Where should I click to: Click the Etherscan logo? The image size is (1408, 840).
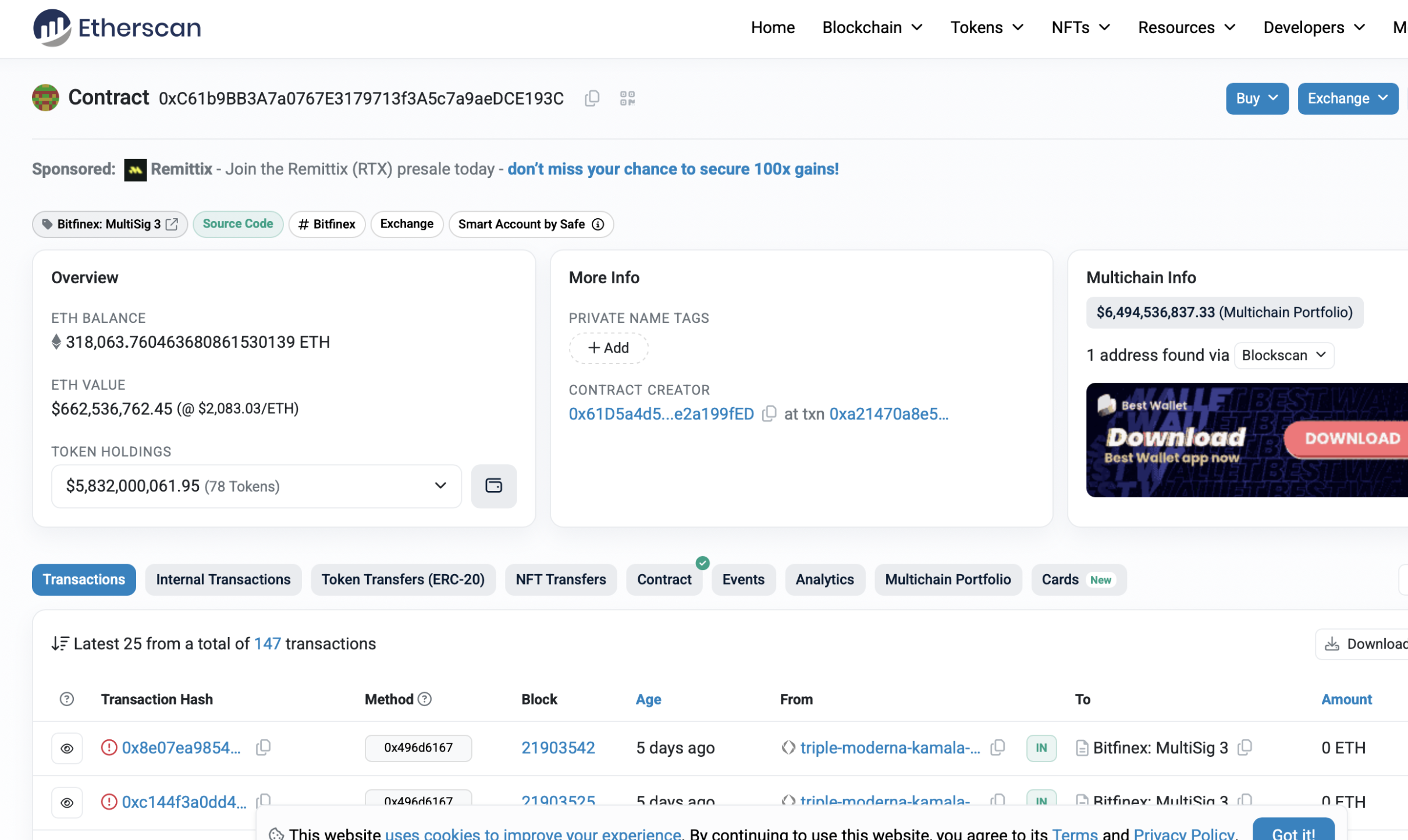coord(117,27)
